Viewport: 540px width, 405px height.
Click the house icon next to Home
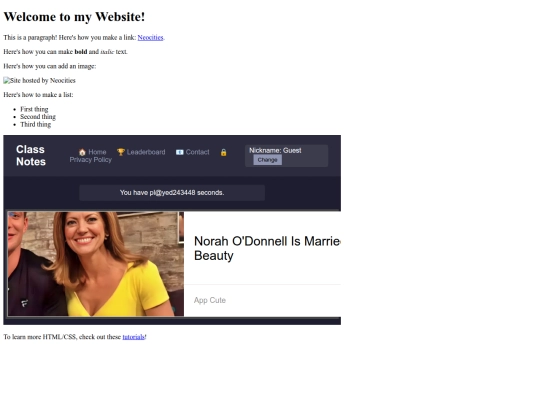coord(82,152)
